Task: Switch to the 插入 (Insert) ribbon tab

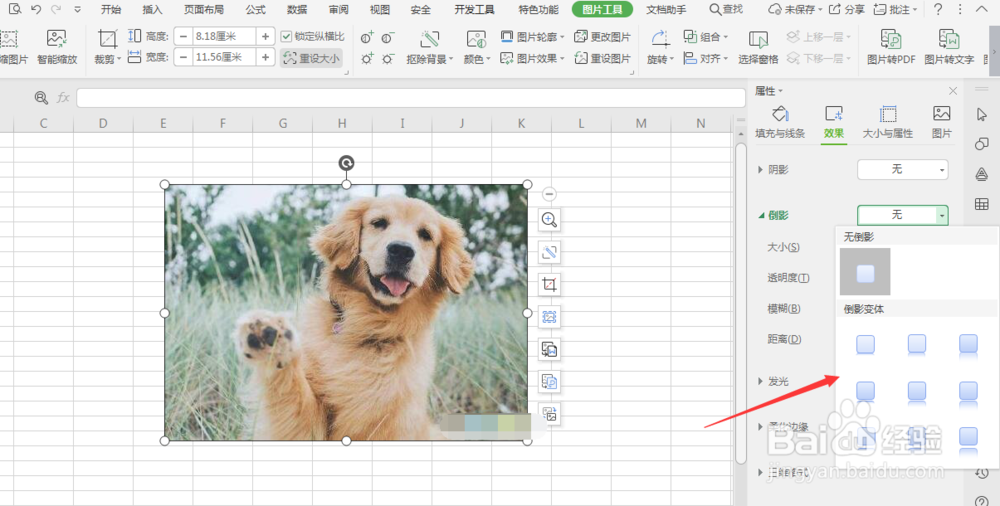Action: coord(152,10)
